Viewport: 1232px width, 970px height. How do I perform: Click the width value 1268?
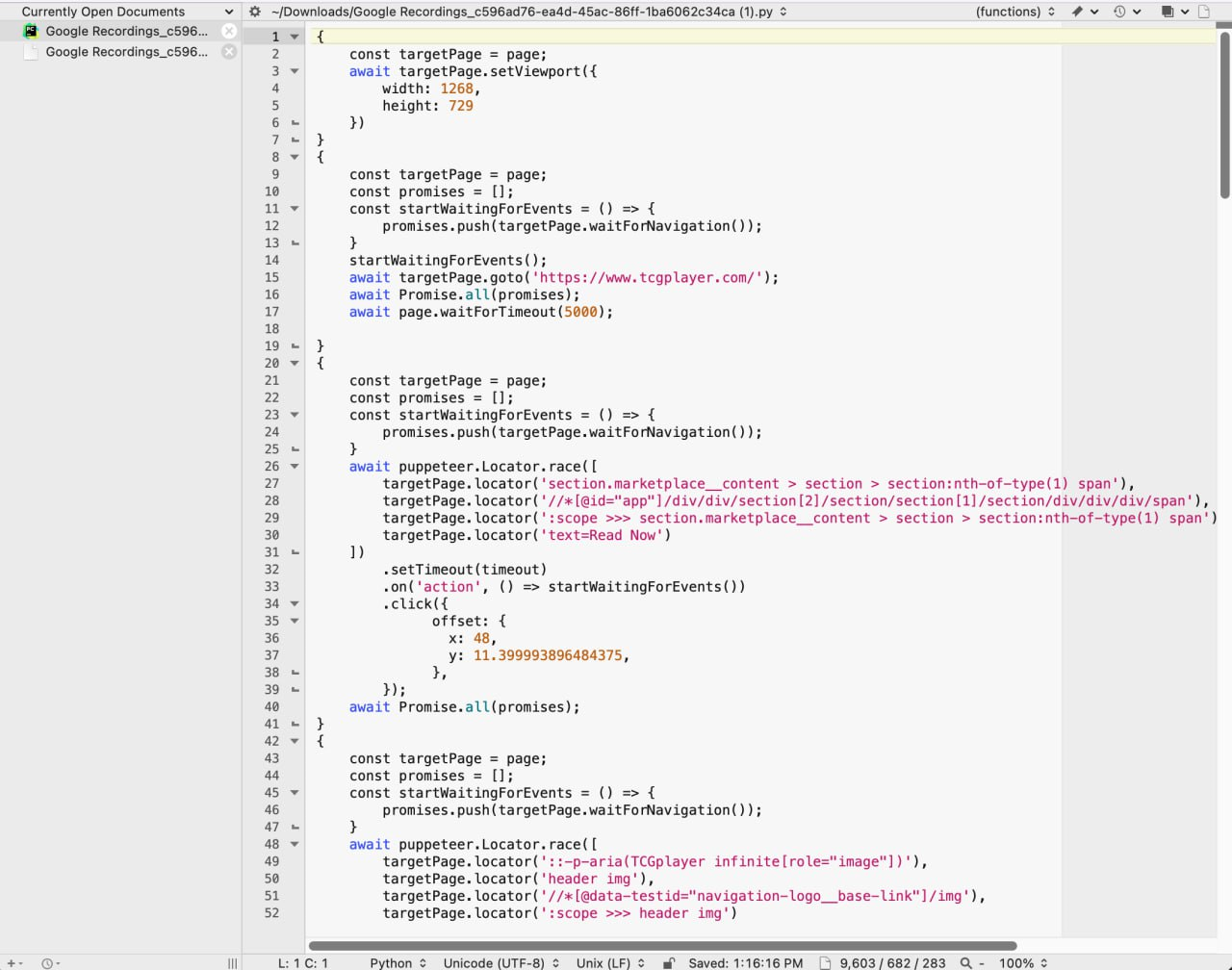coord(456,89)
